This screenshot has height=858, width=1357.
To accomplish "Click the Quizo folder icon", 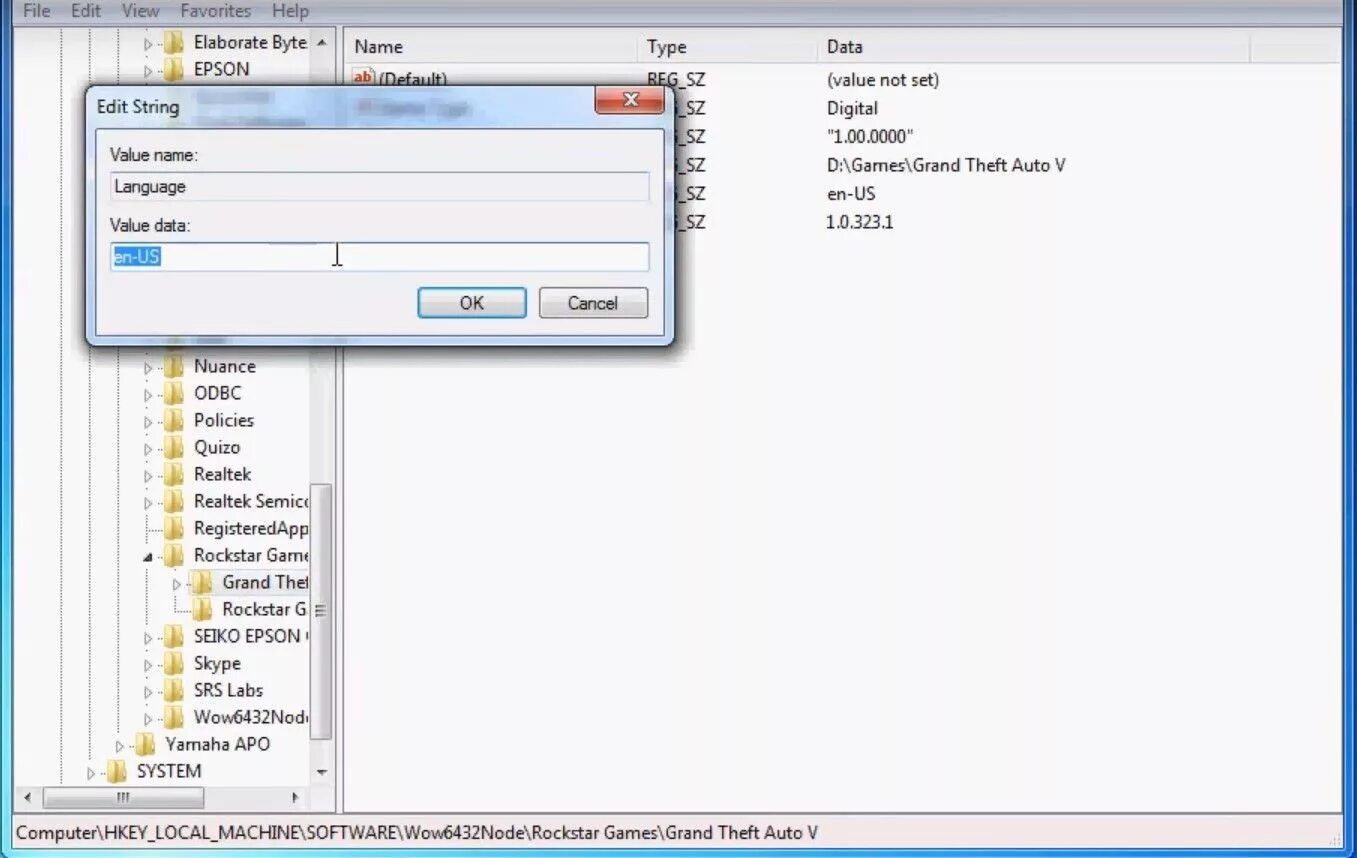I will [174, 447].
